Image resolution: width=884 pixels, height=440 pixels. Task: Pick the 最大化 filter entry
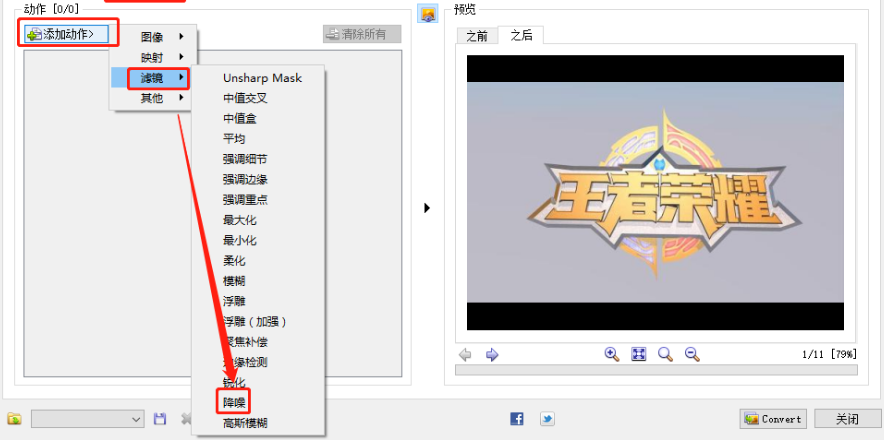click(x=240, y=220)
